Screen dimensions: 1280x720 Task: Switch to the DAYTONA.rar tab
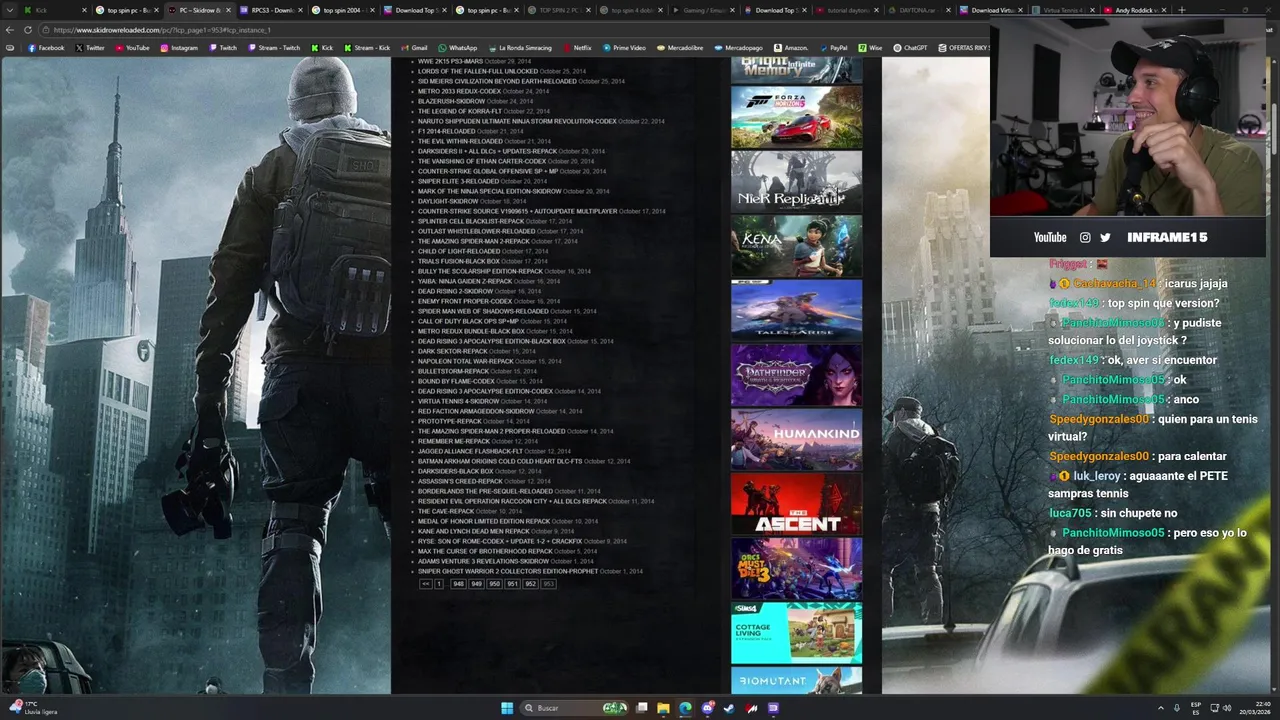coord(916,10)
